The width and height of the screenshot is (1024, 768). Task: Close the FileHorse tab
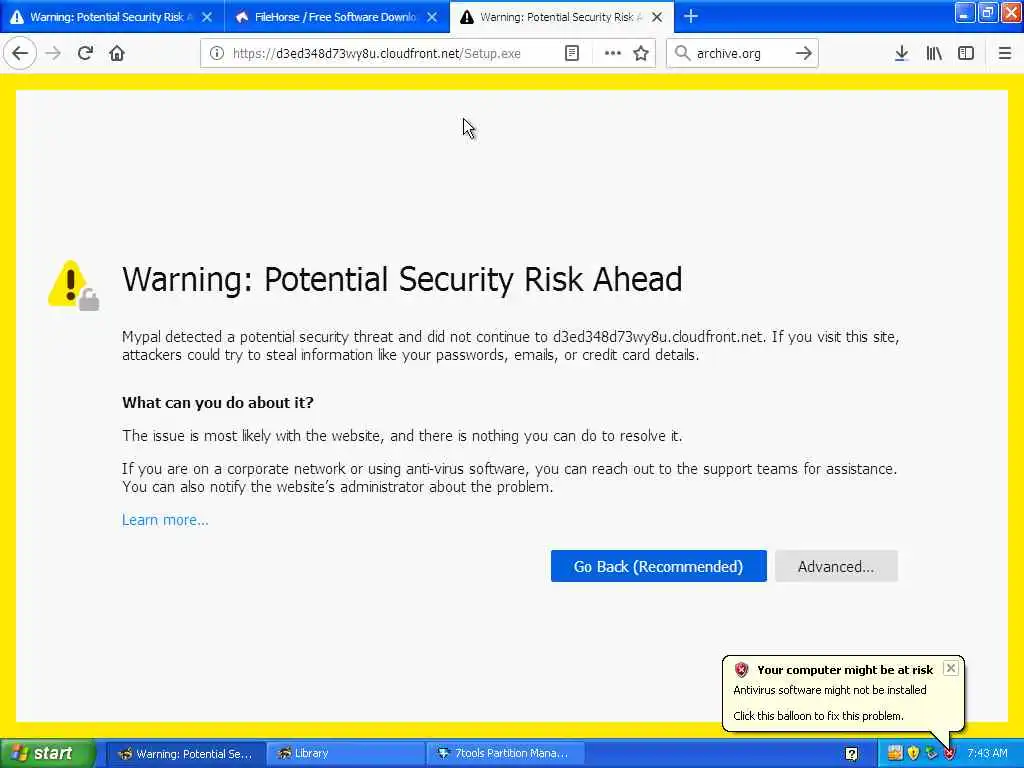tap(432, 17)
